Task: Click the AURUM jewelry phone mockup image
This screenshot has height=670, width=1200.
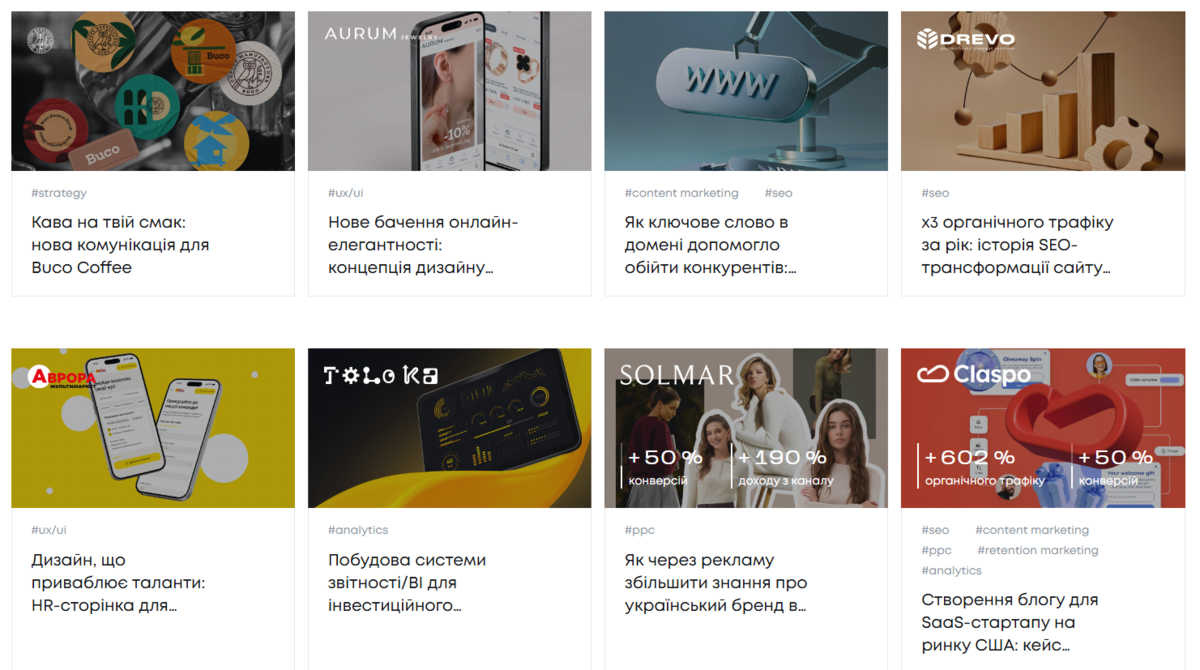Action: 449,91
